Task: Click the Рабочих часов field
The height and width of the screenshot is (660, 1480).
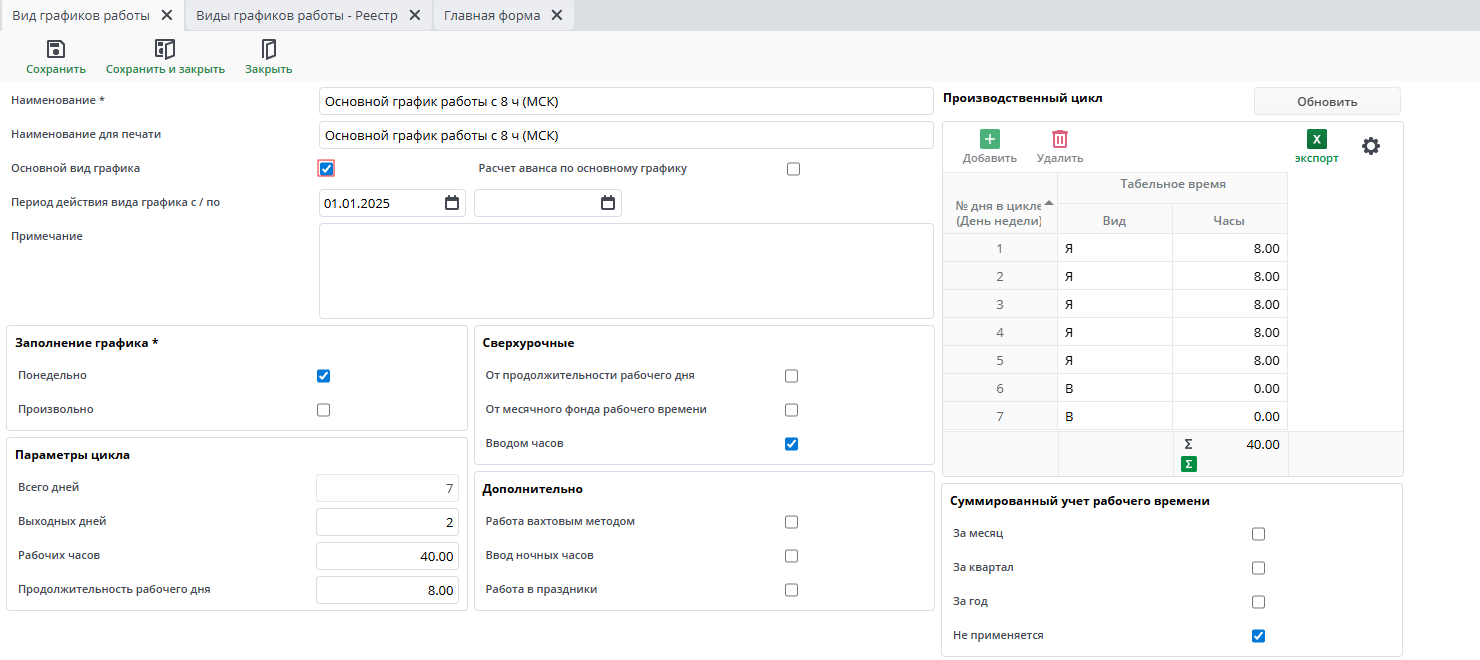Action: pos(387,556)
